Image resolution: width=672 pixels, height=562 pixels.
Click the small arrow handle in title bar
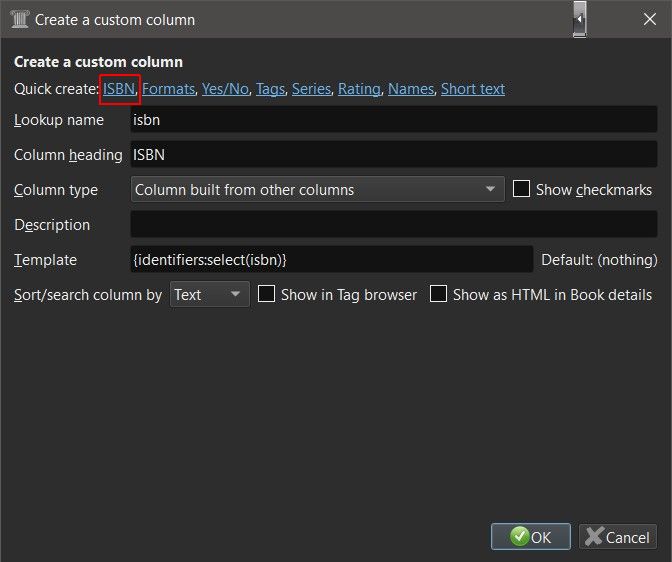(579, 19)
